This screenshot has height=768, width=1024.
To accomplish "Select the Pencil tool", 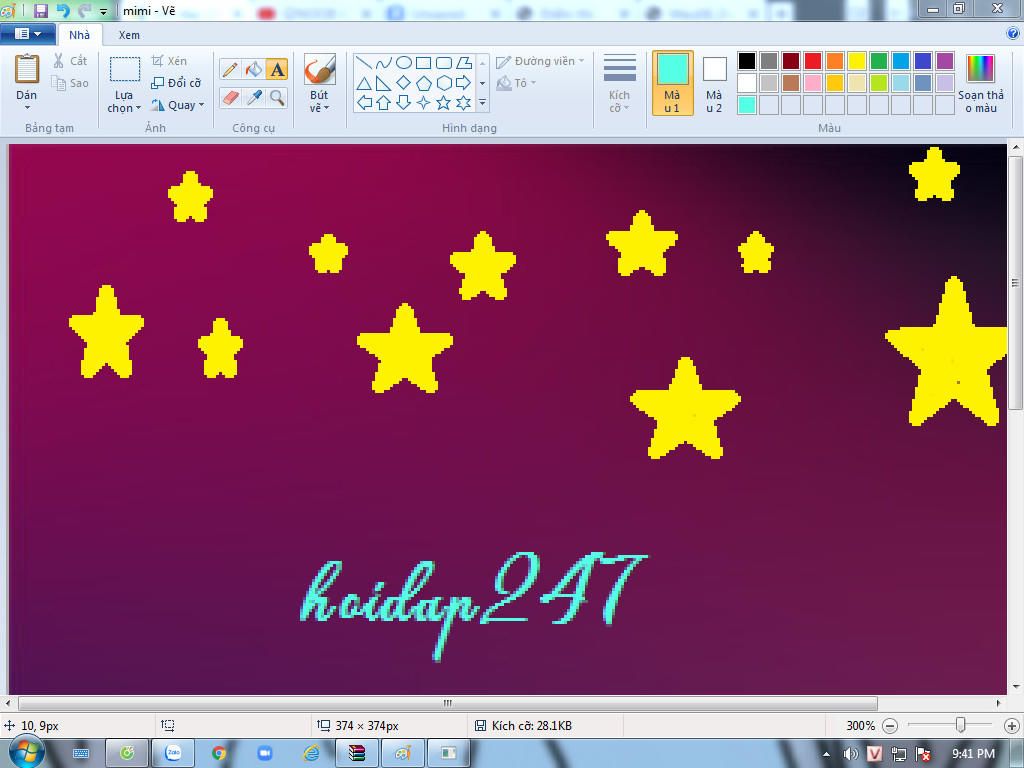I will click(x=230, y=69).
